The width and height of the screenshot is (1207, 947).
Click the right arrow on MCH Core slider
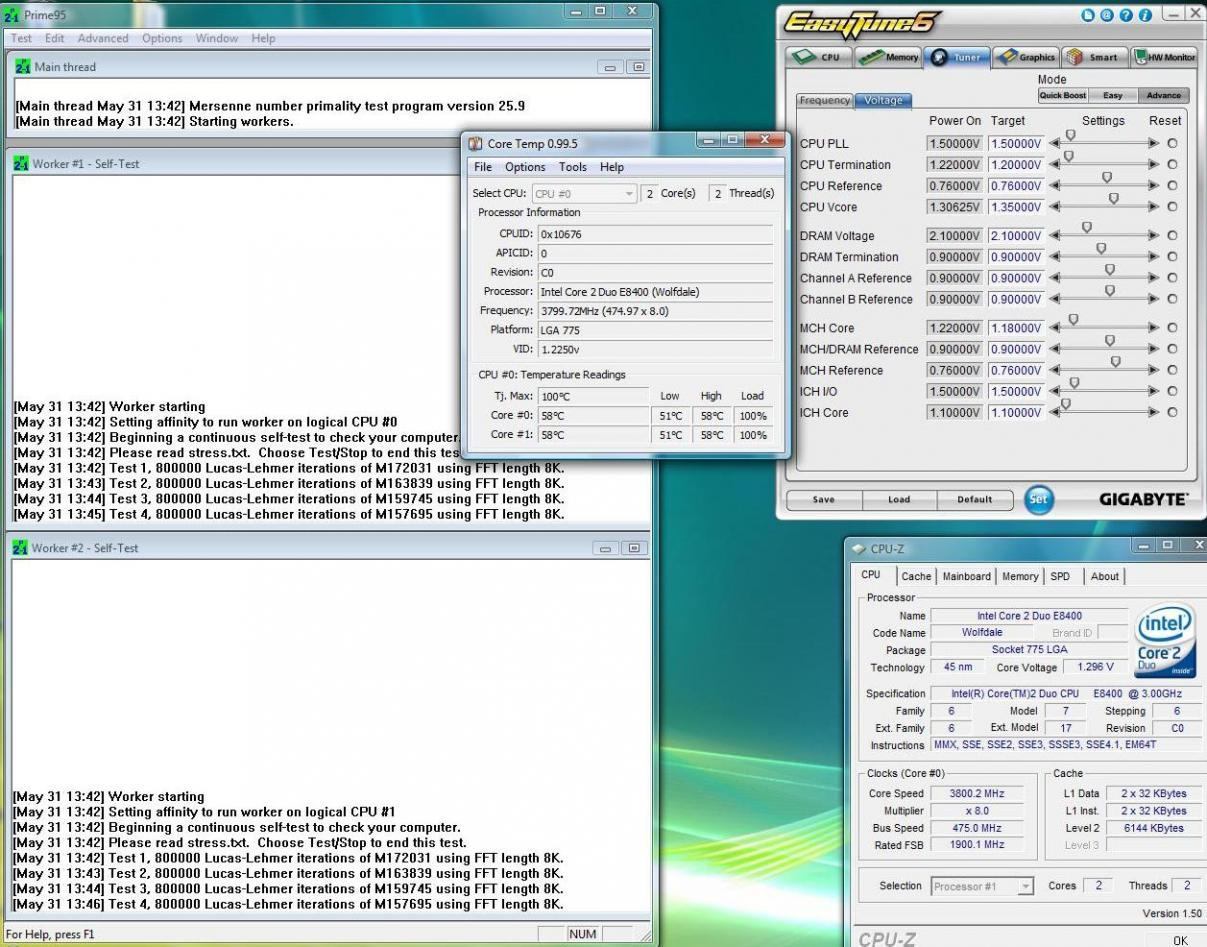pyautogui.click(x=1154, y=328)
